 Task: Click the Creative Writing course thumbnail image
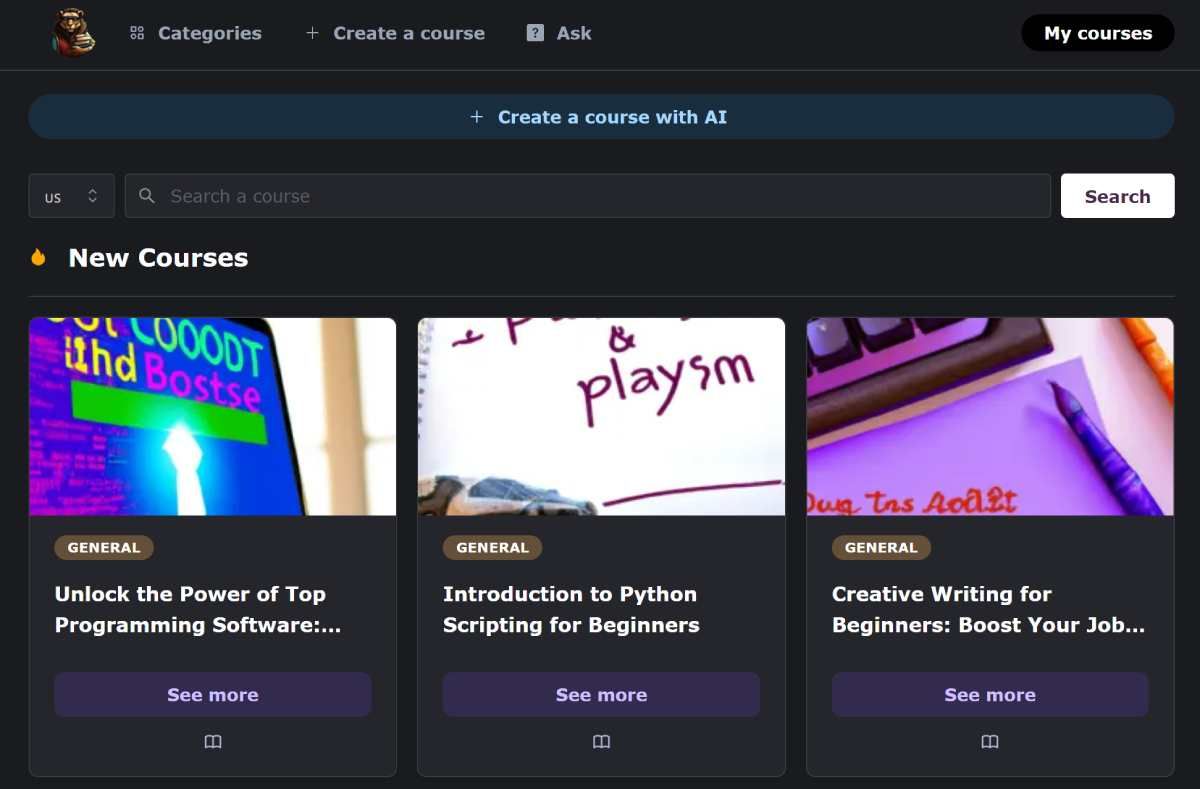(989, 416)
